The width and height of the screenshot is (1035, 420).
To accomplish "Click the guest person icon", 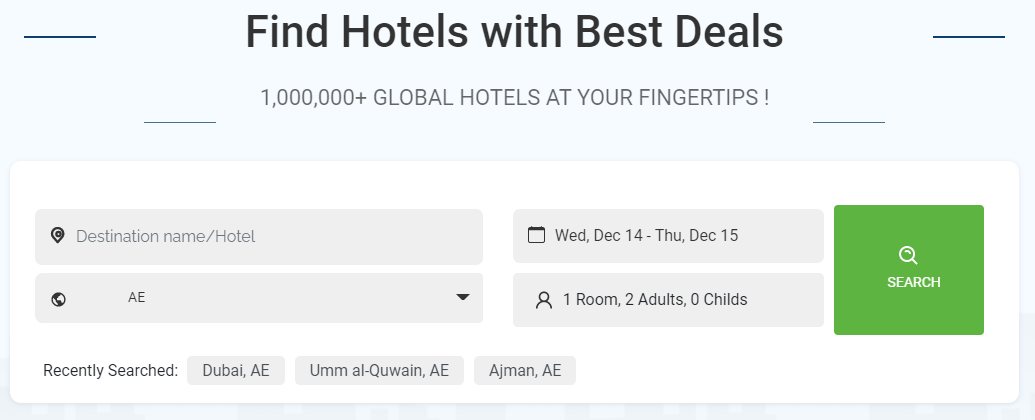I will pos(544,300).
